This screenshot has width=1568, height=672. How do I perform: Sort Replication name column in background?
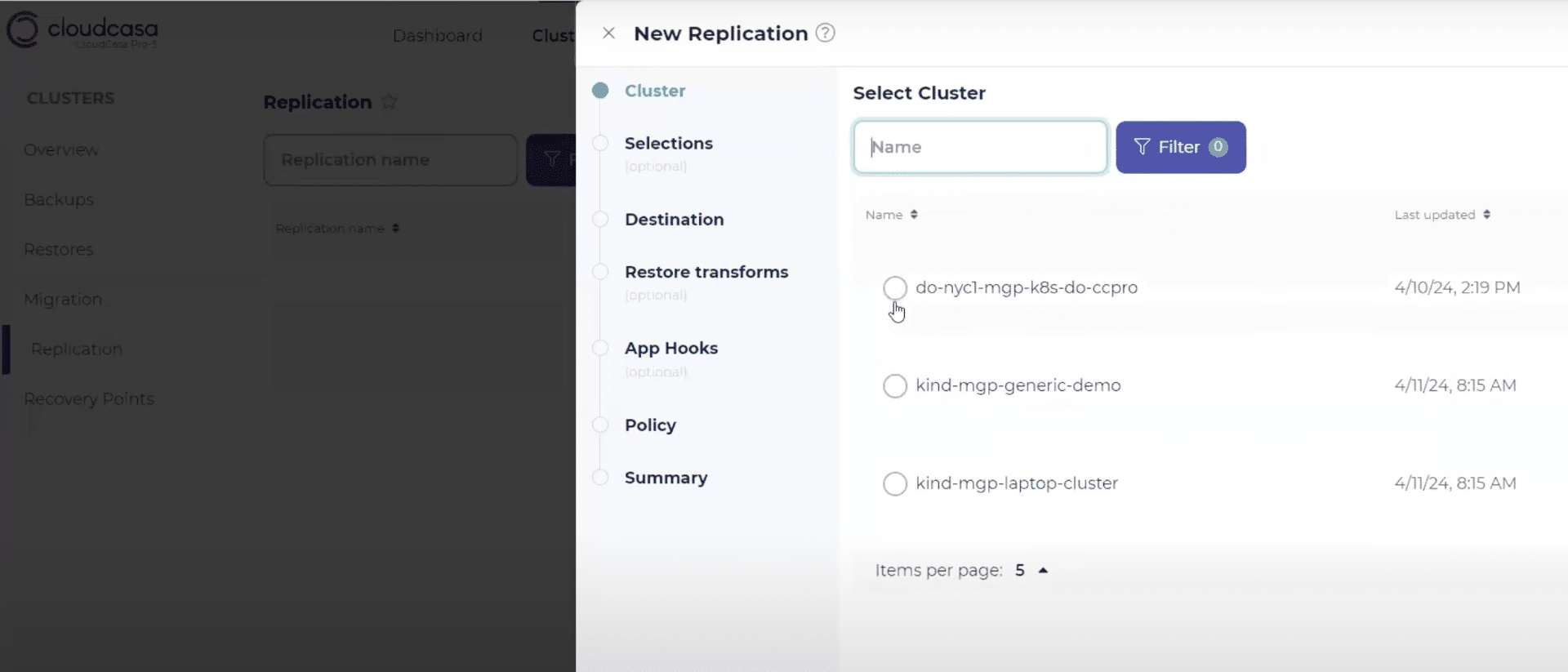pos(395,229)
